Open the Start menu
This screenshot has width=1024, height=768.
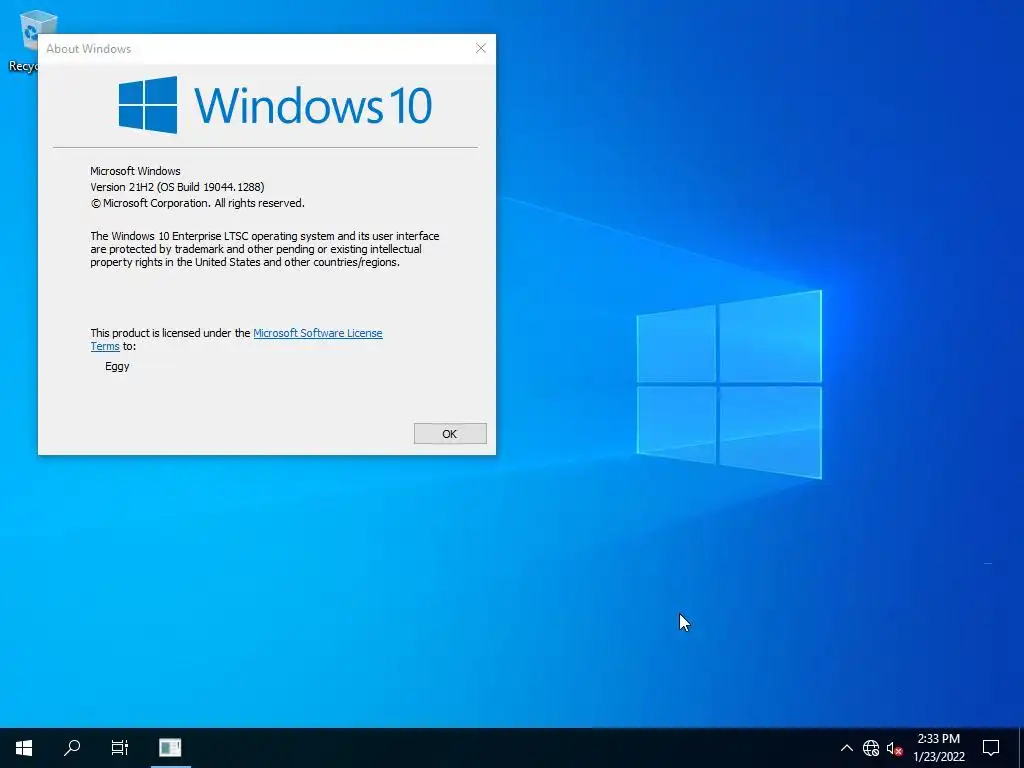(x=24, y=748)
